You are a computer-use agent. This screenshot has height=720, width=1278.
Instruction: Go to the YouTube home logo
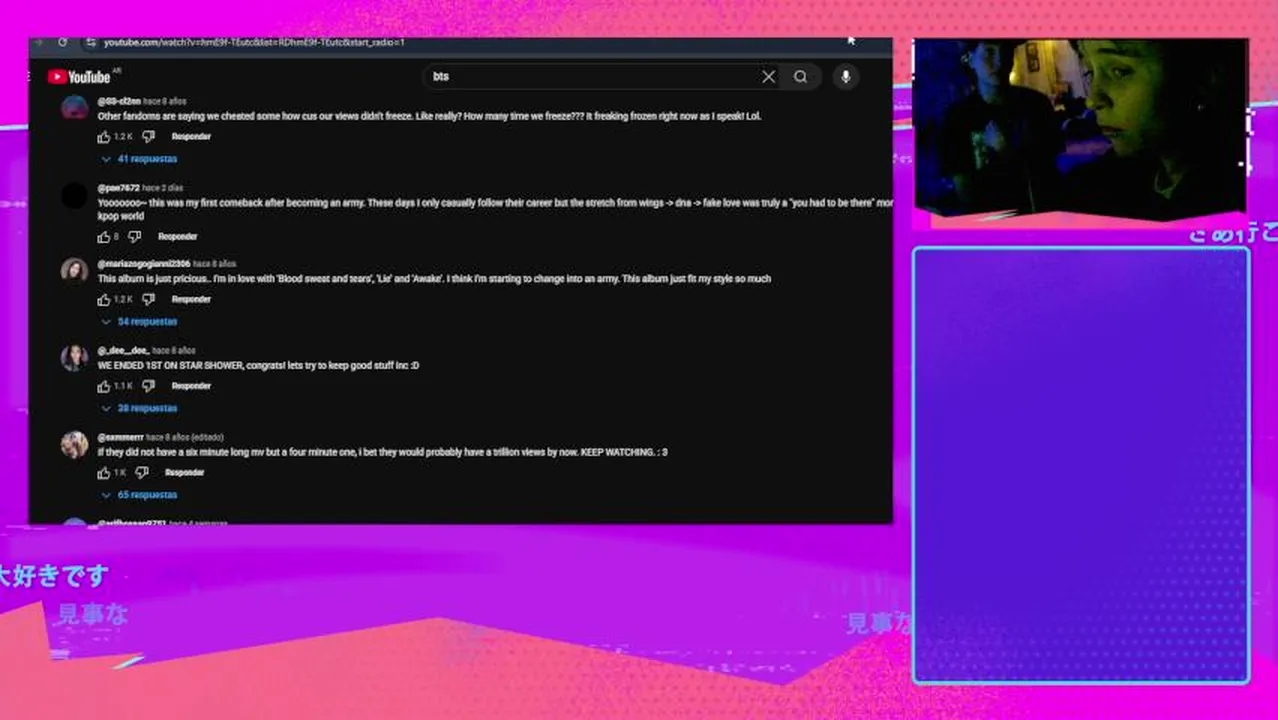tap(79, 77)
